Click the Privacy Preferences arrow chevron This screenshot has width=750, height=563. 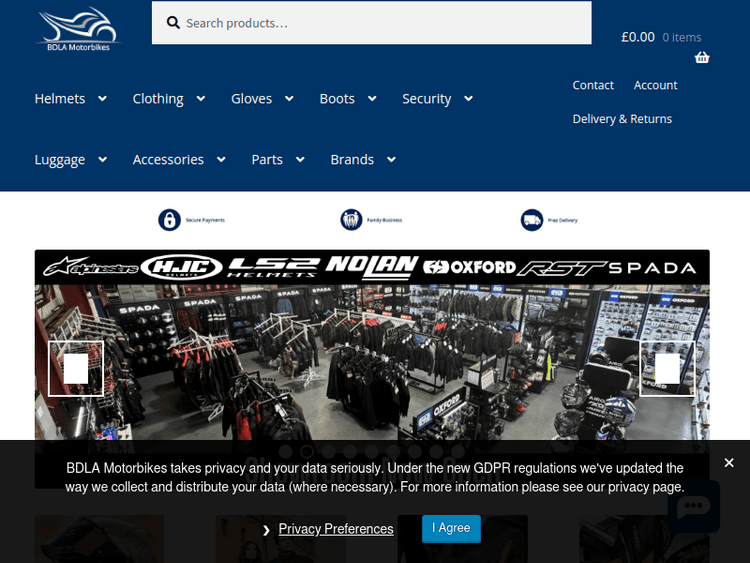(266, 530)
